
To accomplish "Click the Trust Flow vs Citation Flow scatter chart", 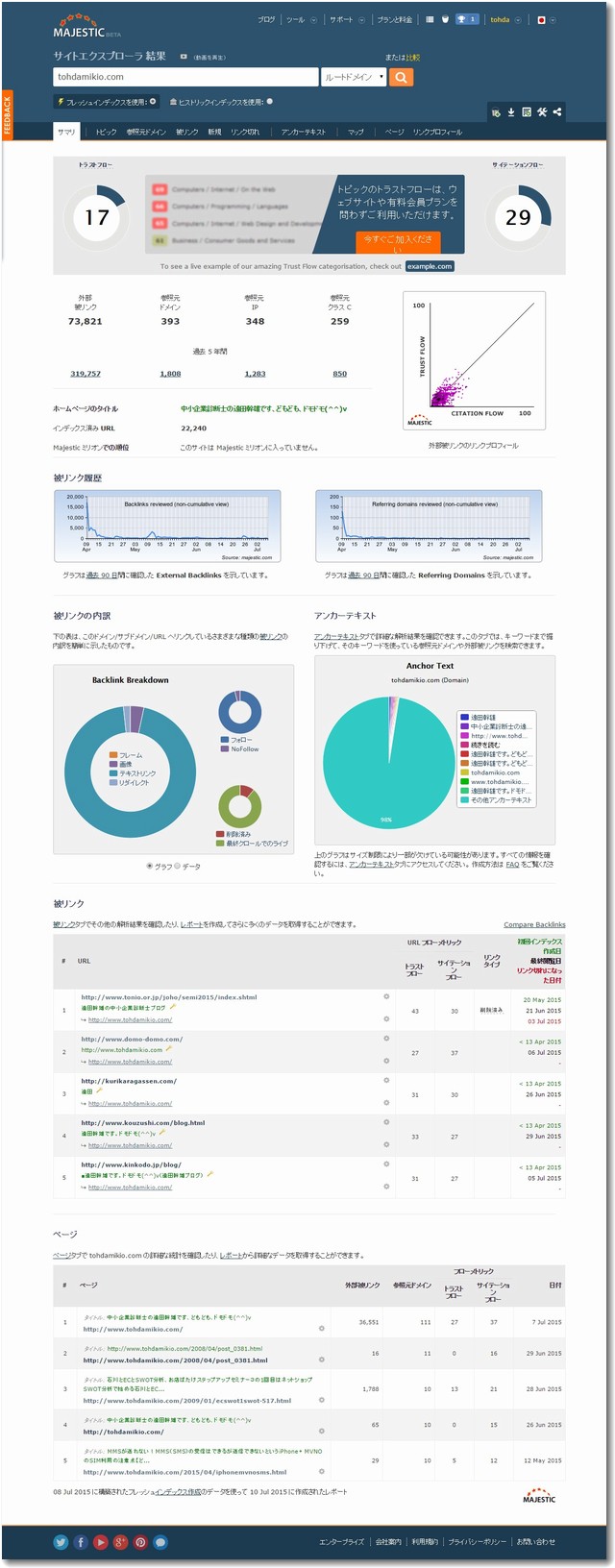I will point(474,360).
